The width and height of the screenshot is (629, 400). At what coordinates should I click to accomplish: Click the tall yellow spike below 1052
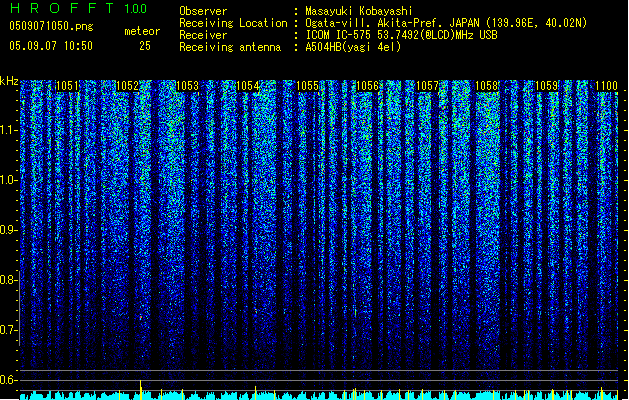coord(140,390)
